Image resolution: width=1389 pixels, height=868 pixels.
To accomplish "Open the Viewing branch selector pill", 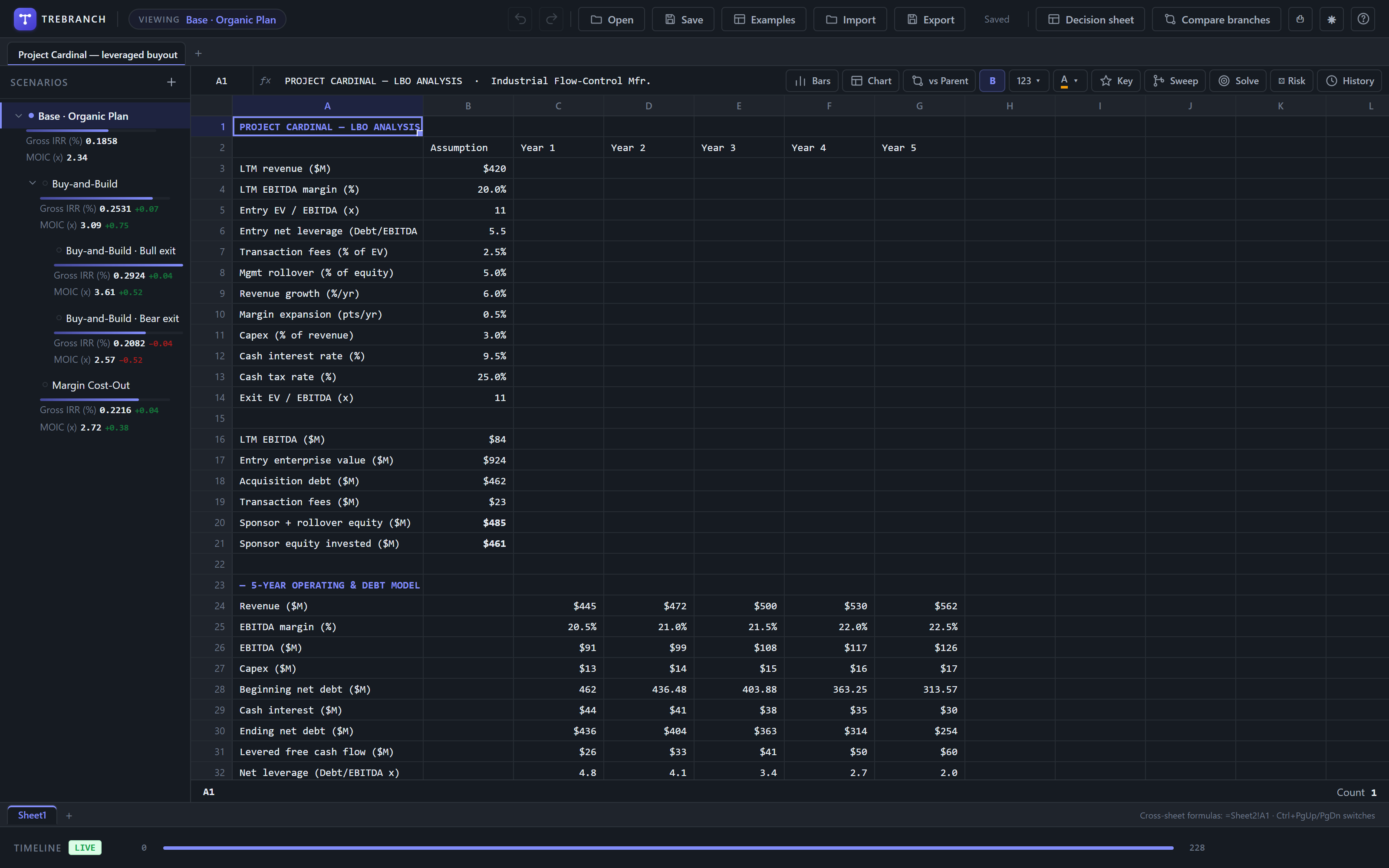I will [x=207, y=20].
